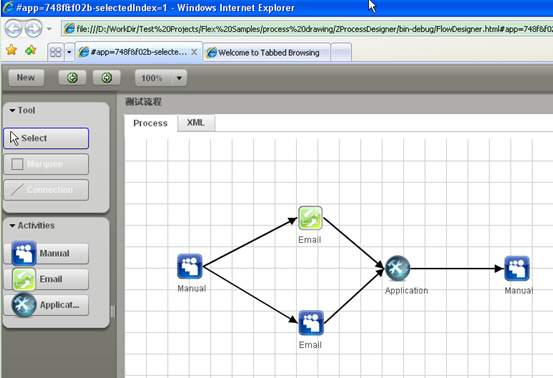Click the blue Email node at bottom
This screenshot has width=553, height=378.
tap(311, 323)
